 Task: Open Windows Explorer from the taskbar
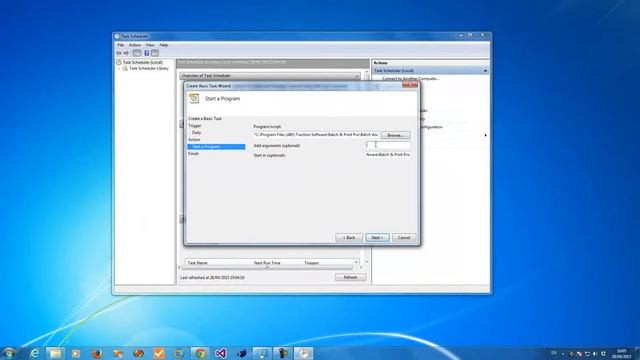click(55, 353)
